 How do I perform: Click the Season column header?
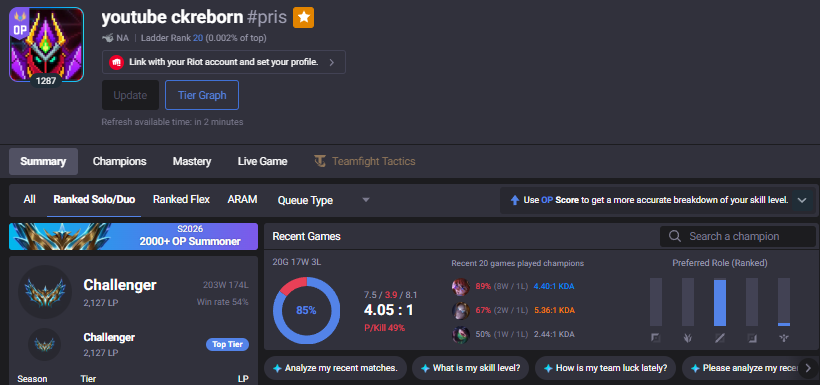coord(32,379)
